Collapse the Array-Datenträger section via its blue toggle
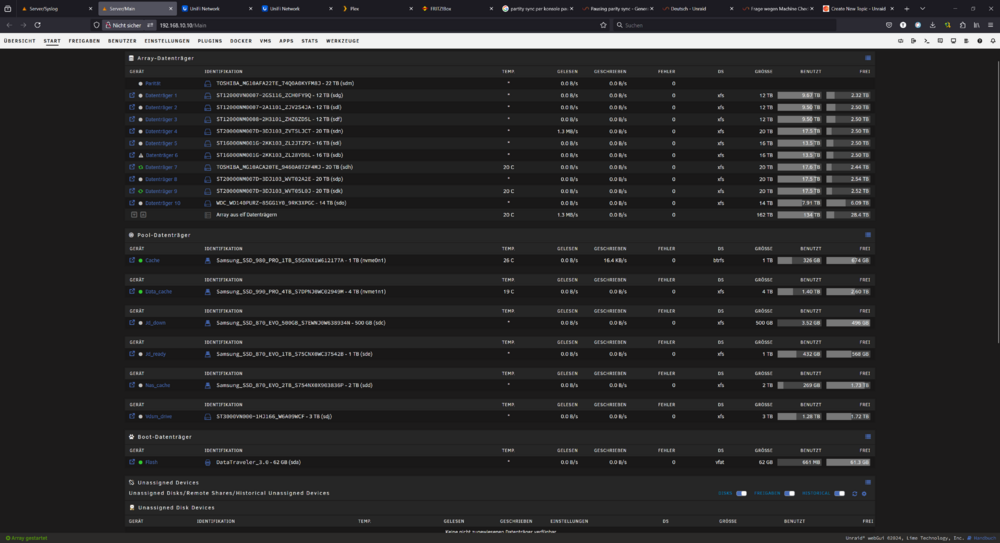Screen dimensions: 1000x543 coord(868,58)
